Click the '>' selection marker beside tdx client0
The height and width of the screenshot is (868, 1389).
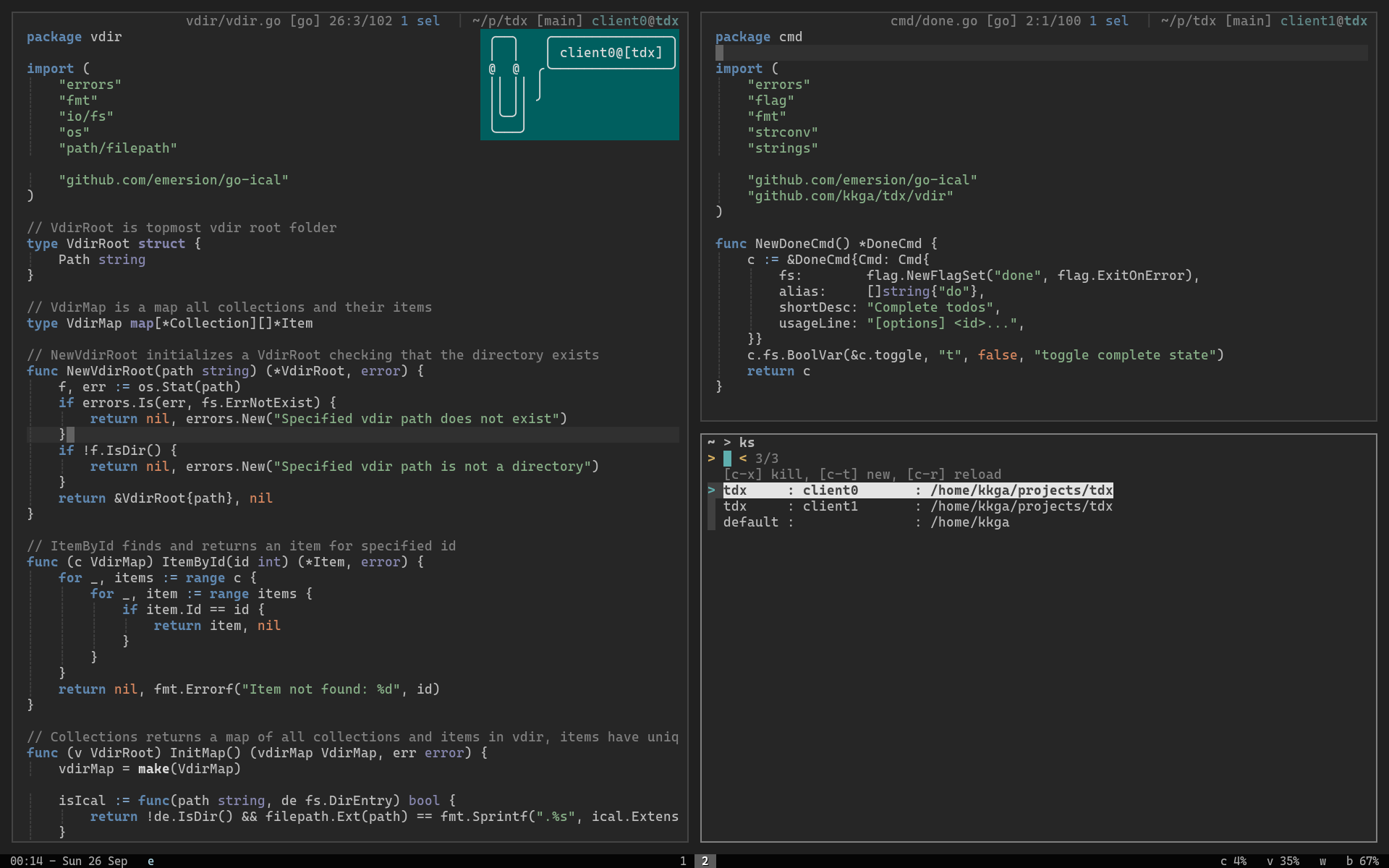711,490
